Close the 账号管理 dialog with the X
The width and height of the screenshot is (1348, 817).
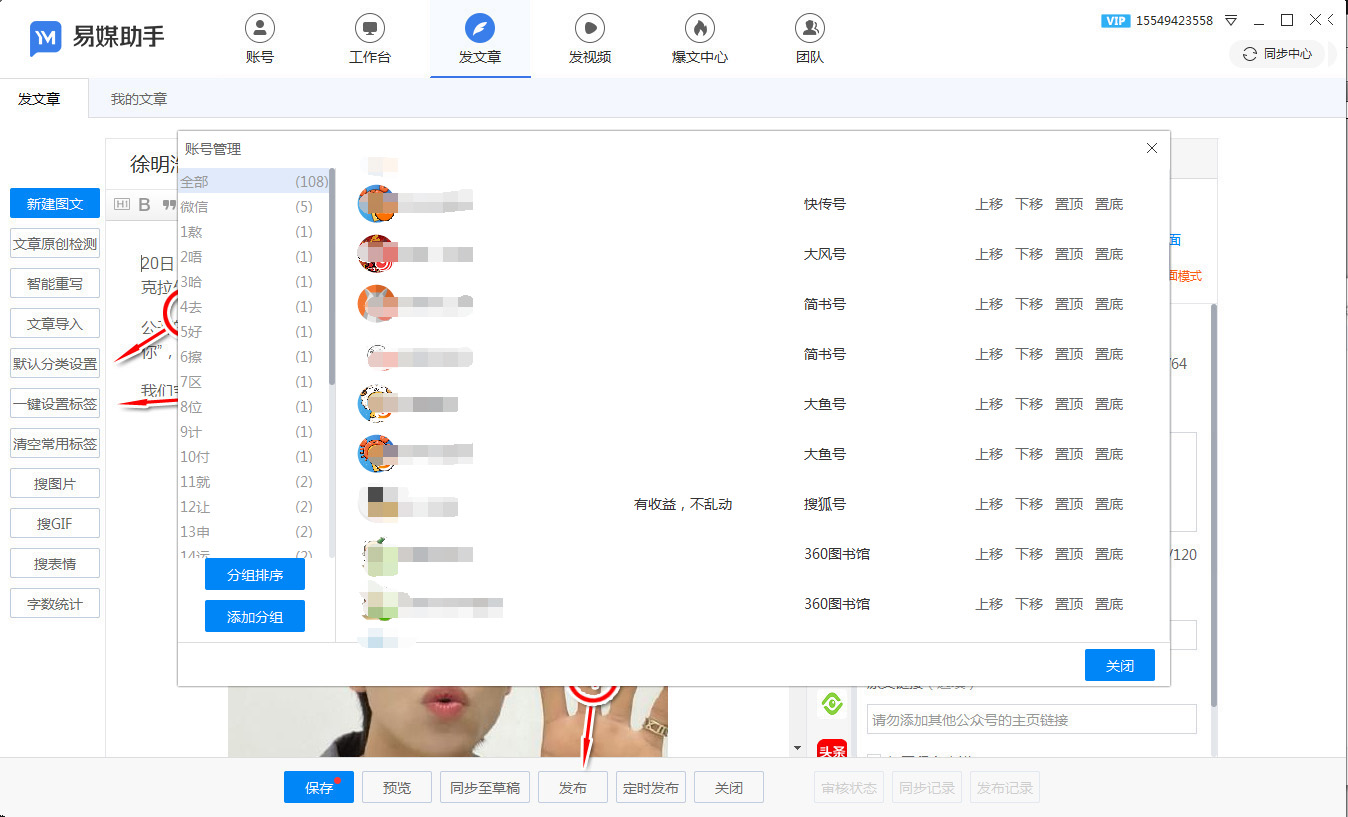(x=1151, y=148)
